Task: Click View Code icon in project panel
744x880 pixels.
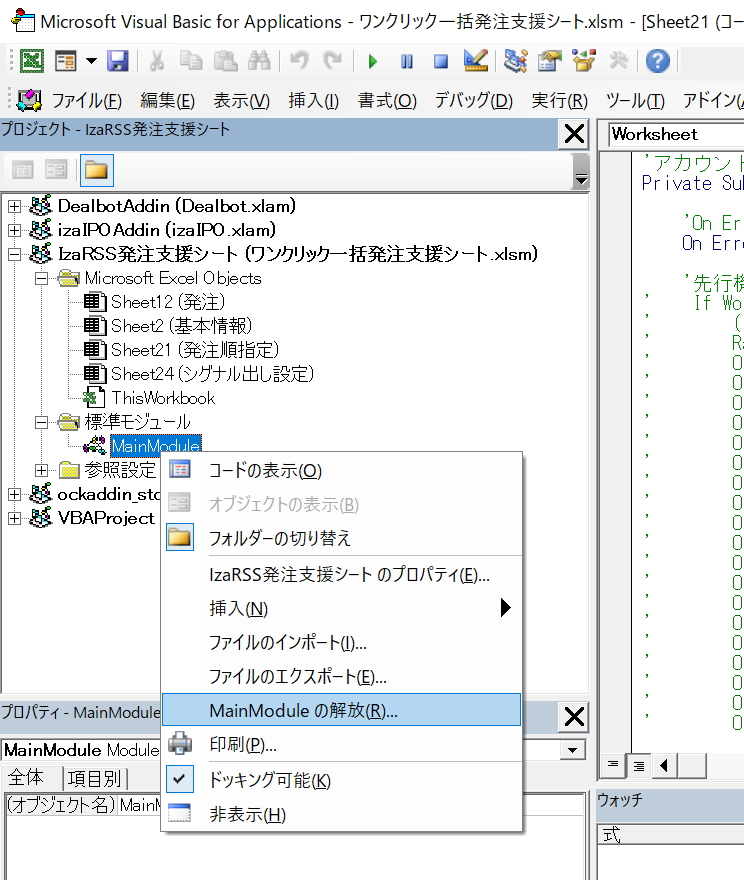Action: [x=22, y=170]
